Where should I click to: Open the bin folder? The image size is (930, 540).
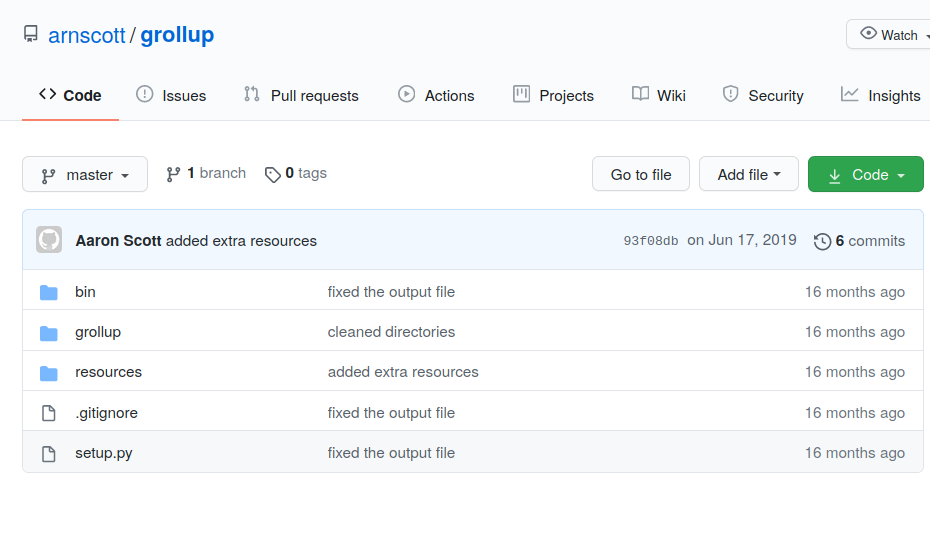[x=85, y=292]
